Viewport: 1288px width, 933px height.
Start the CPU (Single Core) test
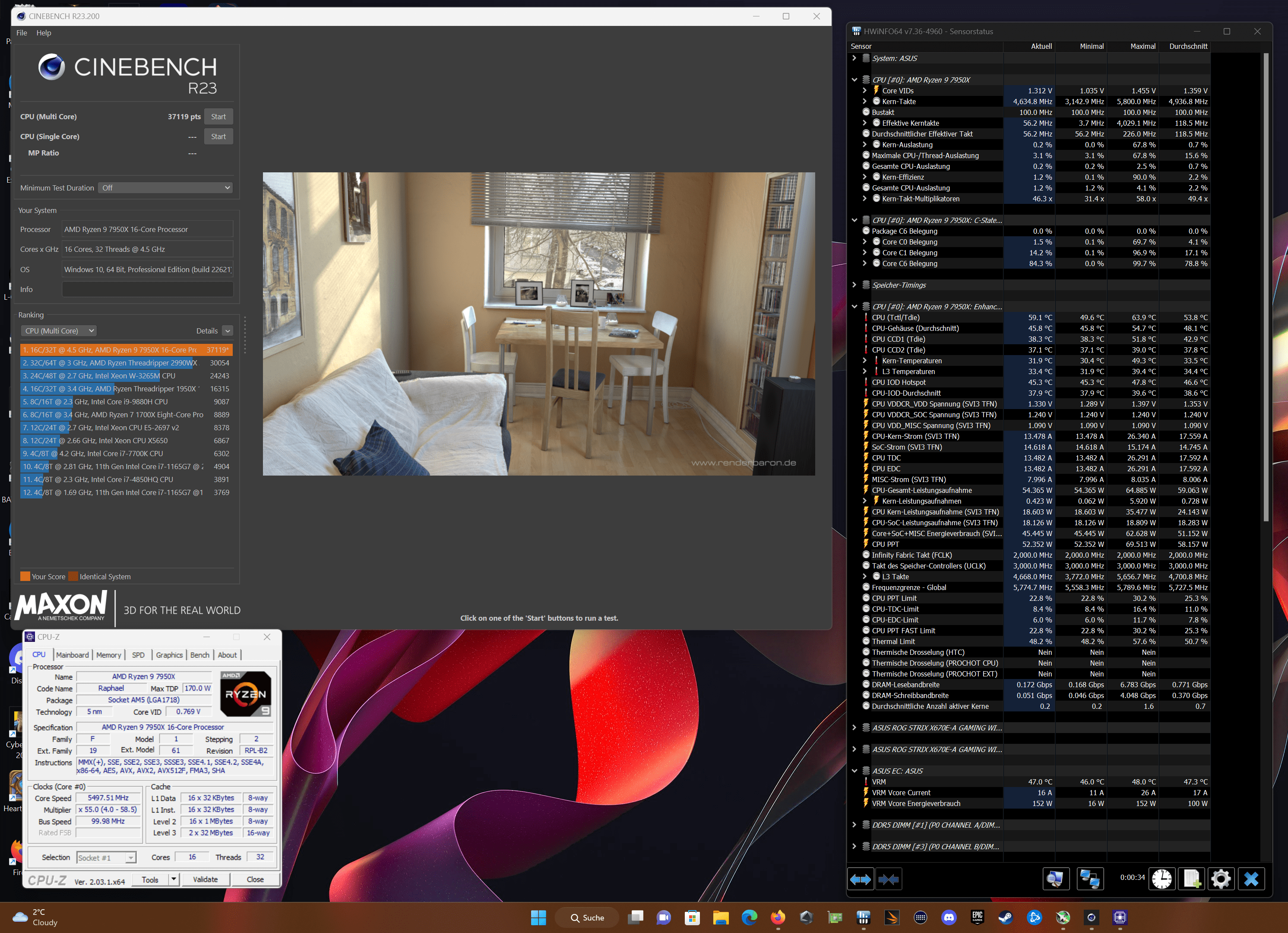click(x=218, y=136)
